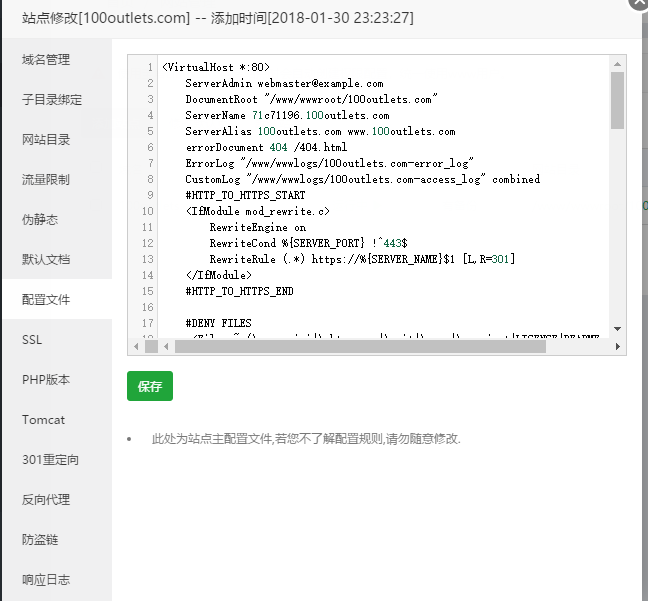Screen dimensions: 648x601
Task: Open 流量限制 settings tab
Action: 57,180
